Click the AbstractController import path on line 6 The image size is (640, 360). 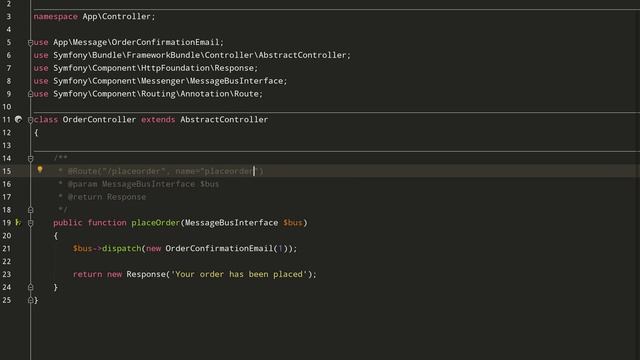click(200, 55)
